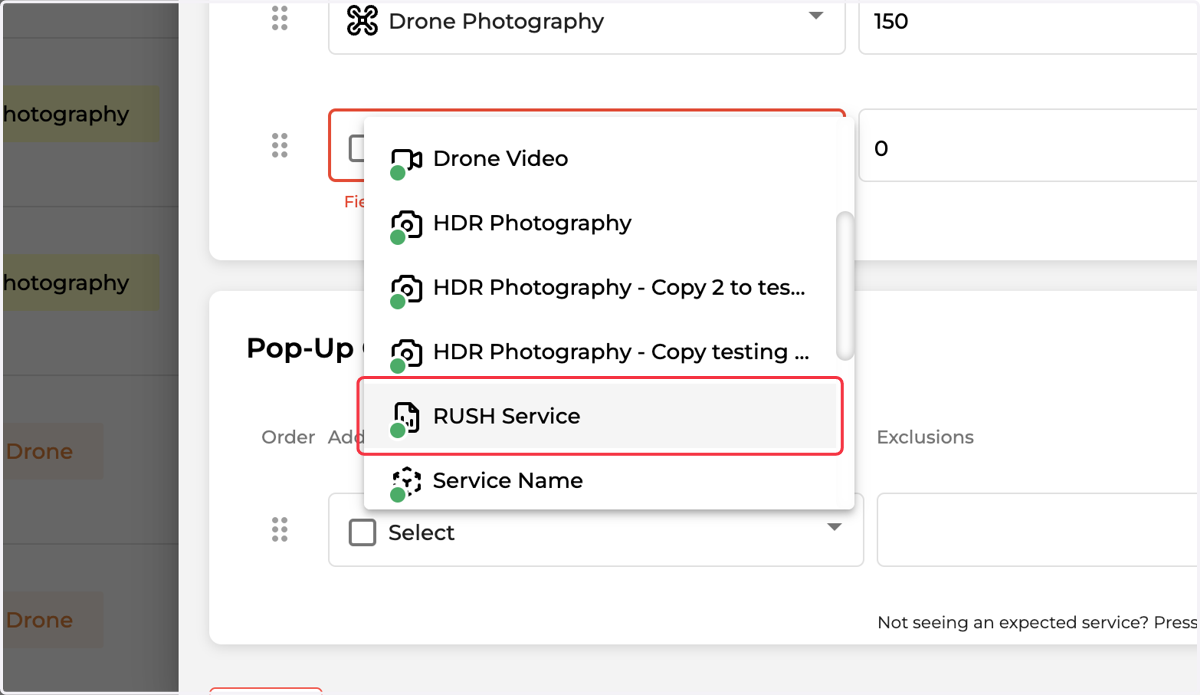Click the Exclusions column header
The height and width of the screenshot is (695, 1200).
(x=925, y=437)
